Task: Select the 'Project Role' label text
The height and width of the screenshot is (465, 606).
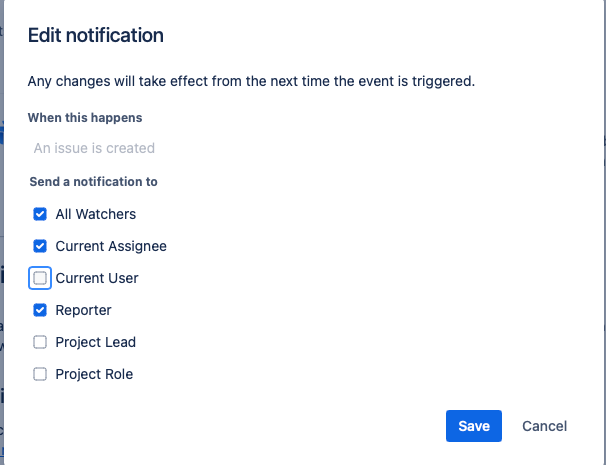Action: point(94,374)
